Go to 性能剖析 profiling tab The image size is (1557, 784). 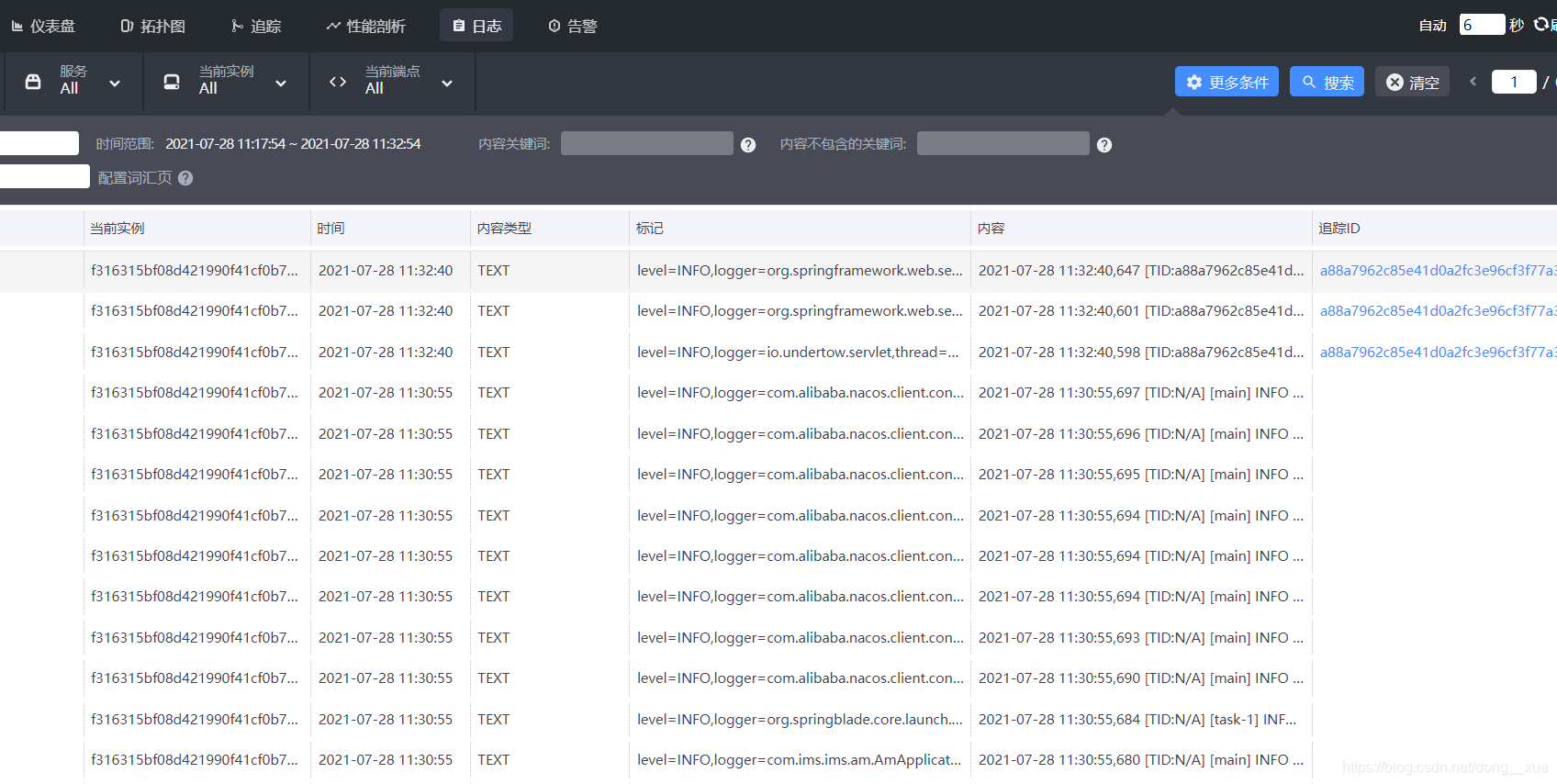click(365, 26)
